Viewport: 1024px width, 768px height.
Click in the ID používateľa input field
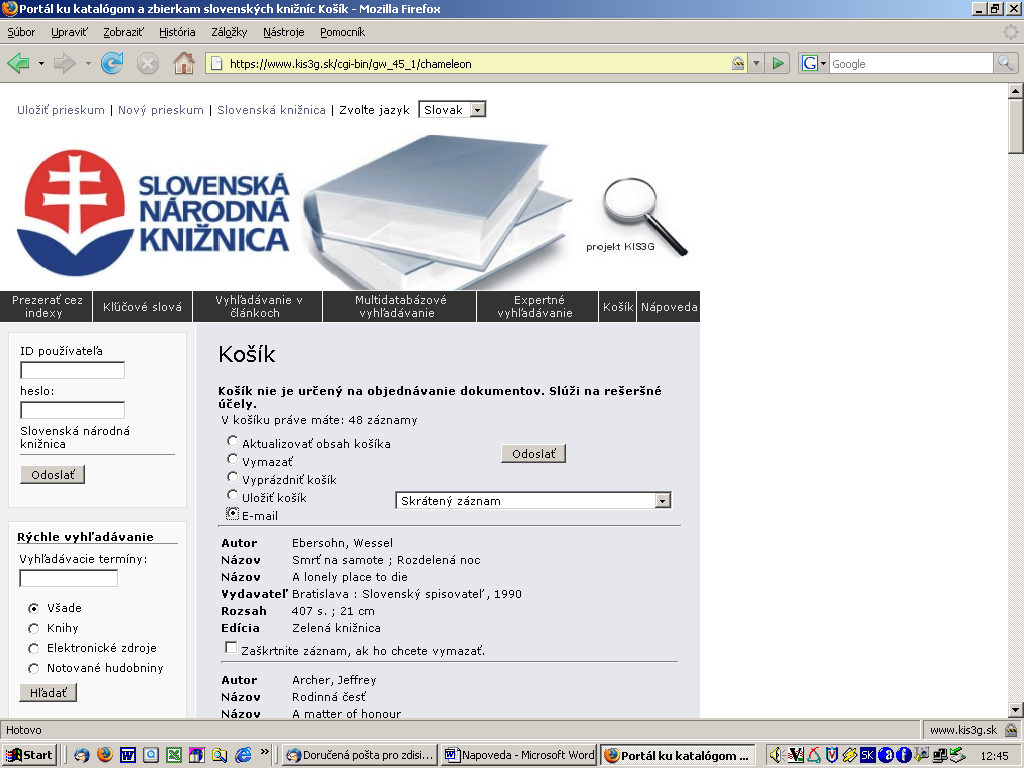point(72,370)
